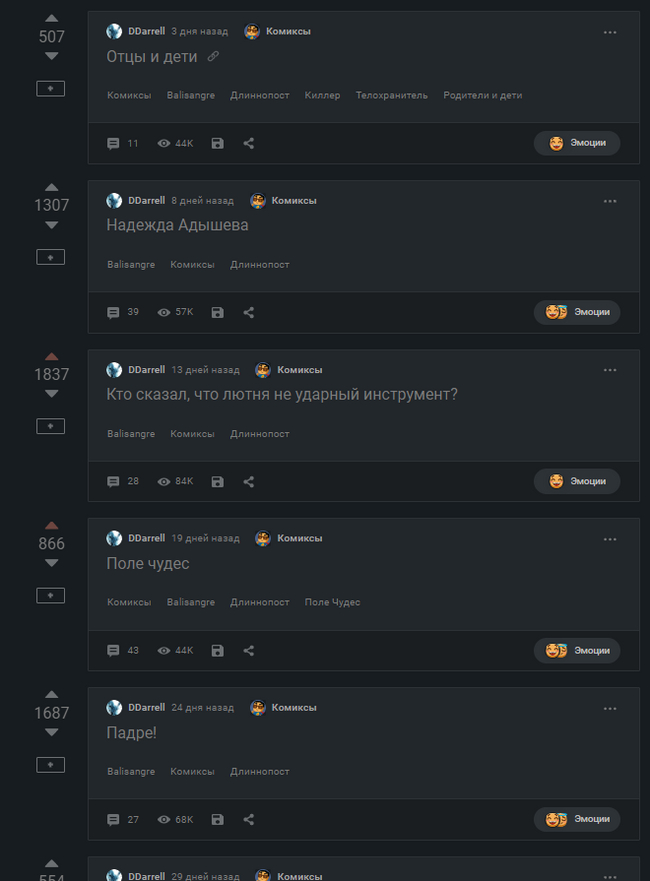This screenshot has height=881, width=650.
Task: Open the 'Кто сказал, что лютня' post title
Action: click(282, 394)
